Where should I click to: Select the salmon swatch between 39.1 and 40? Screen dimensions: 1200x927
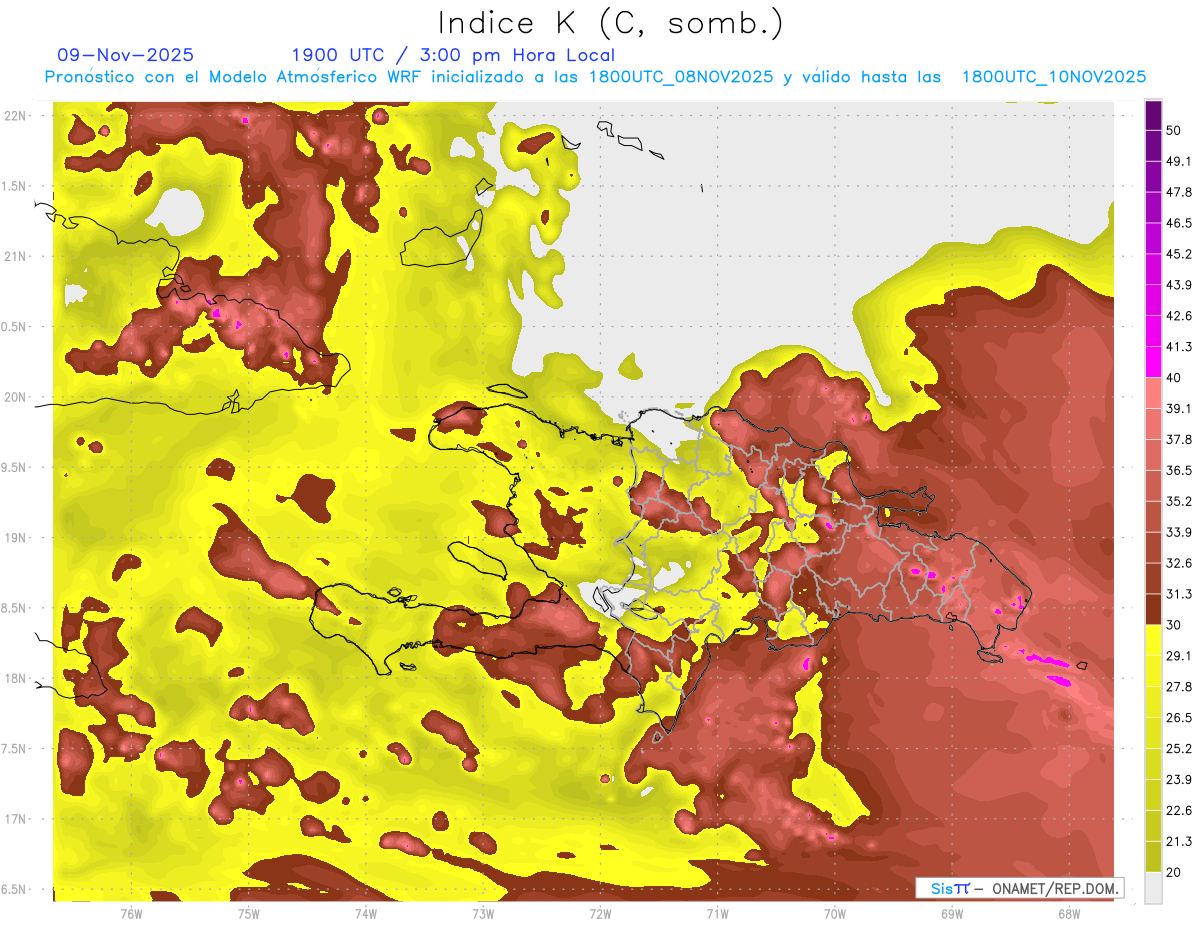click(x=1153, y=393)
